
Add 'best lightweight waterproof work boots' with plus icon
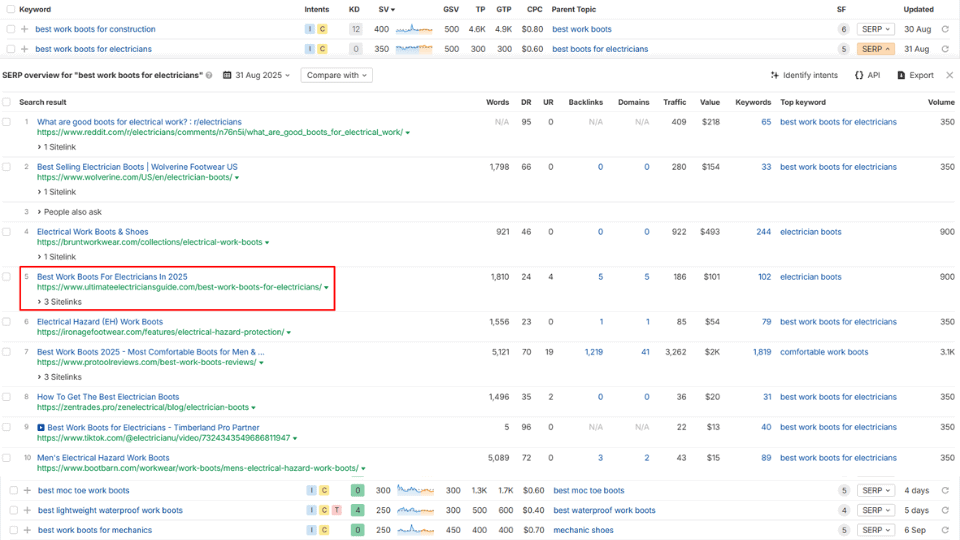[27, 510]
